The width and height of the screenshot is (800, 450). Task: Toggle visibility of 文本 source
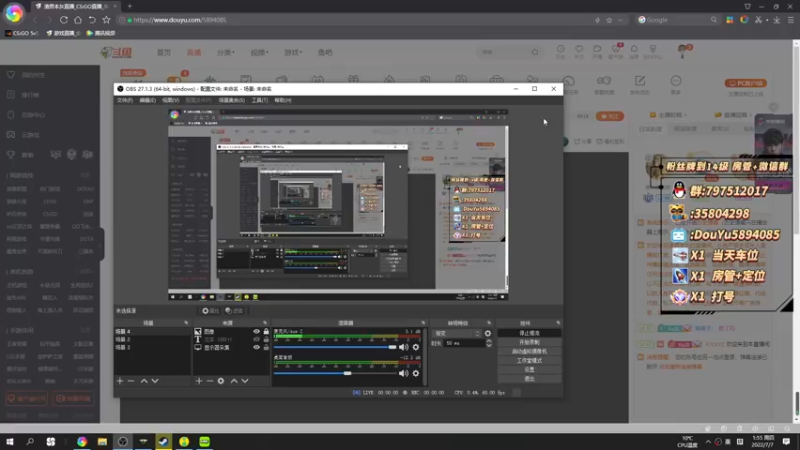pos(256,339)
